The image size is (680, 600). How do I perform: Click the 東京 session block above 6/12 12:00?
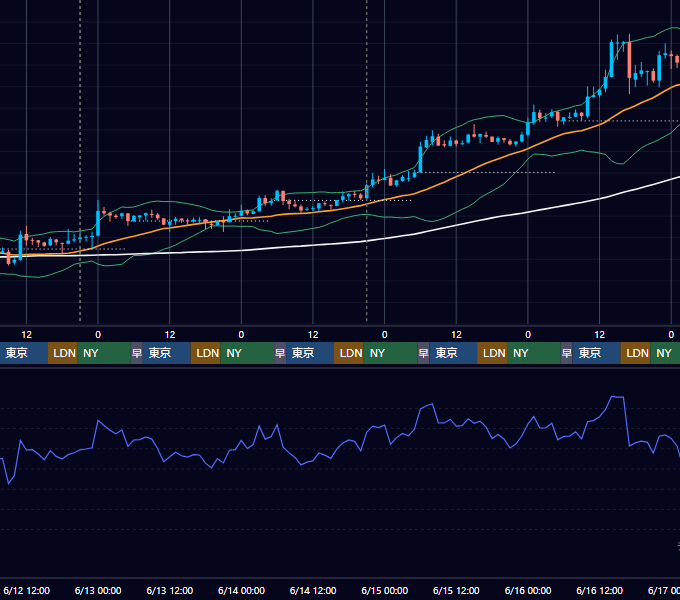23,353
